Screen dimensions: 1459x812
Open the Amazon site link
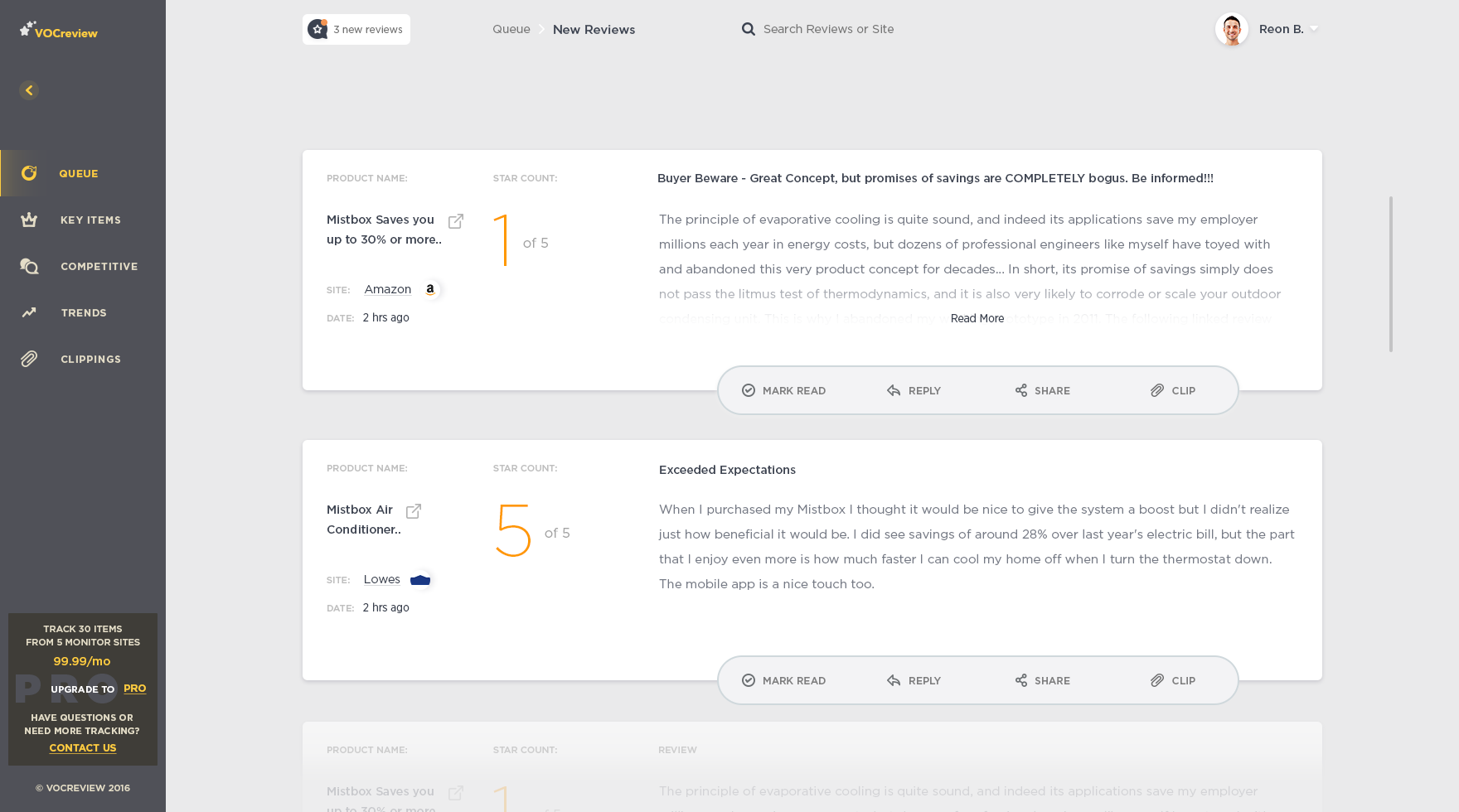click(x=388, y=289)
